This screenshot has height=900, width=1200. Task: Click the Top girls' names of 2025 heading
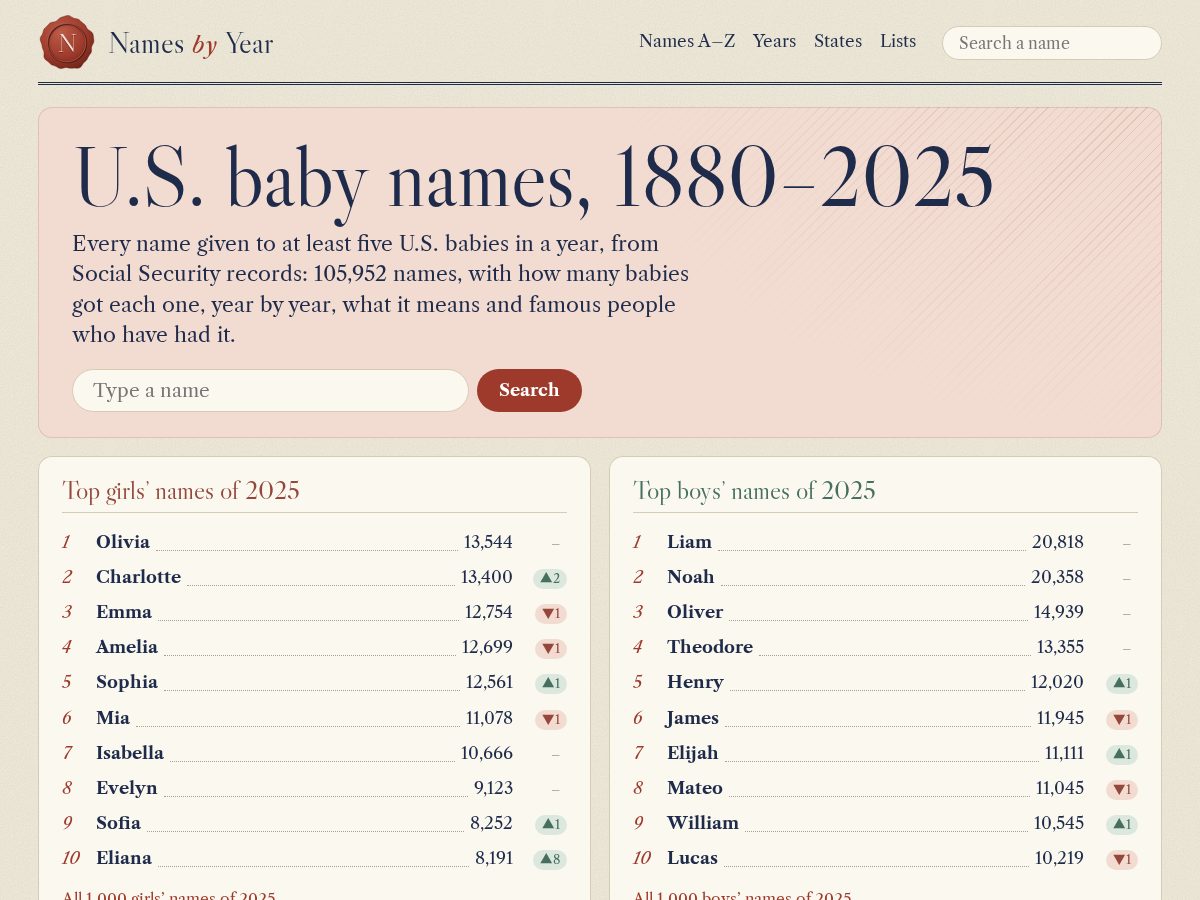click(181, 491)
